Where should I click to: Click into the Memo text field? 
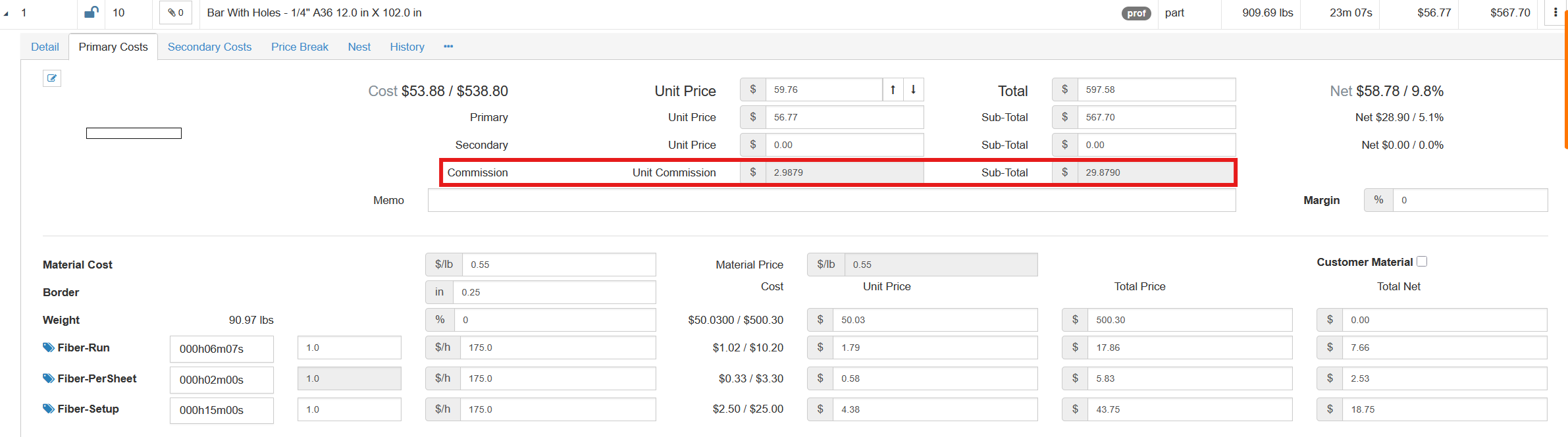click(831, 200)
